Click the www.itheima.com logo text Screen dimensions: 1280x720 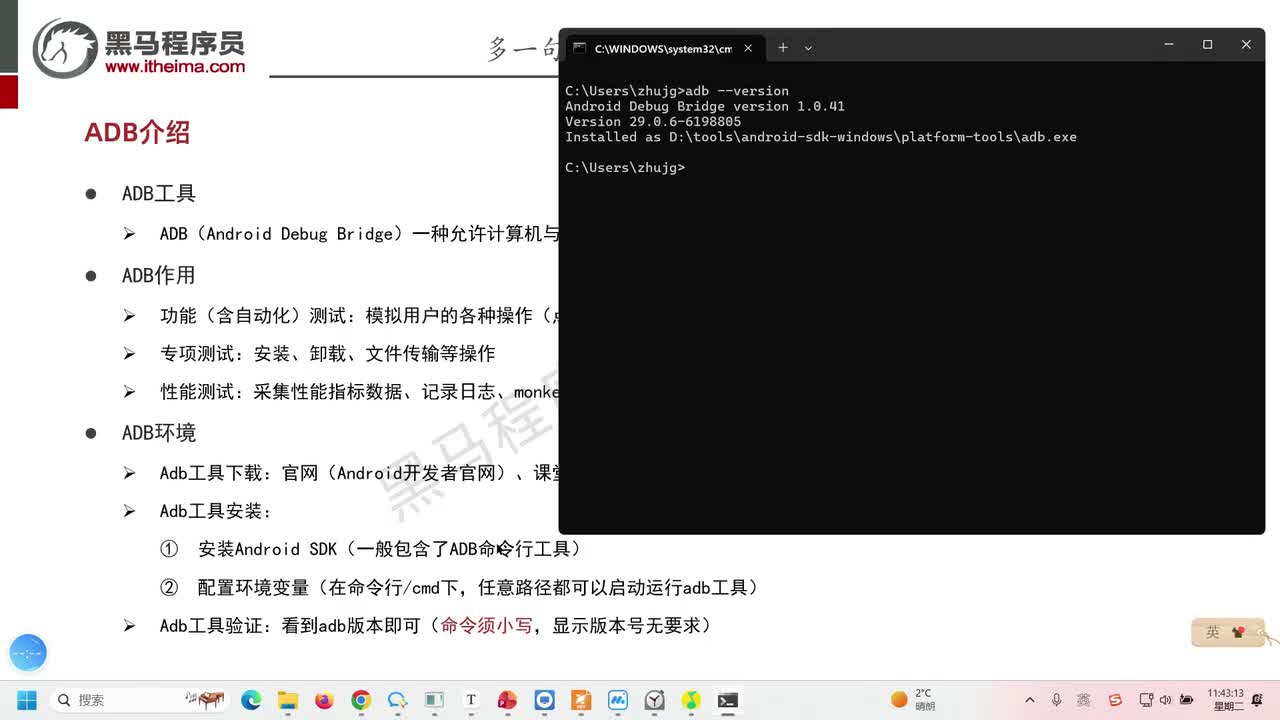[x=175, y=66]
